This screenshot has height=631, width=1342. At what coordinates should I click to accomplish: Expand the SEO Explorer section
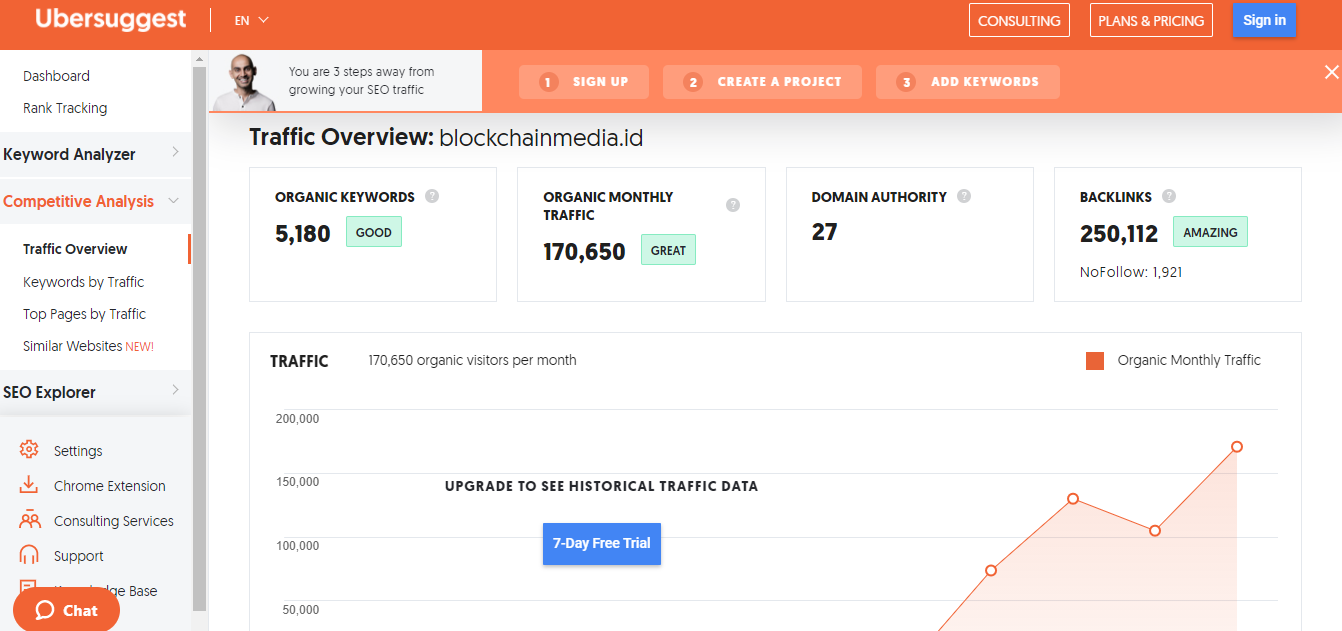coord(95,392)
